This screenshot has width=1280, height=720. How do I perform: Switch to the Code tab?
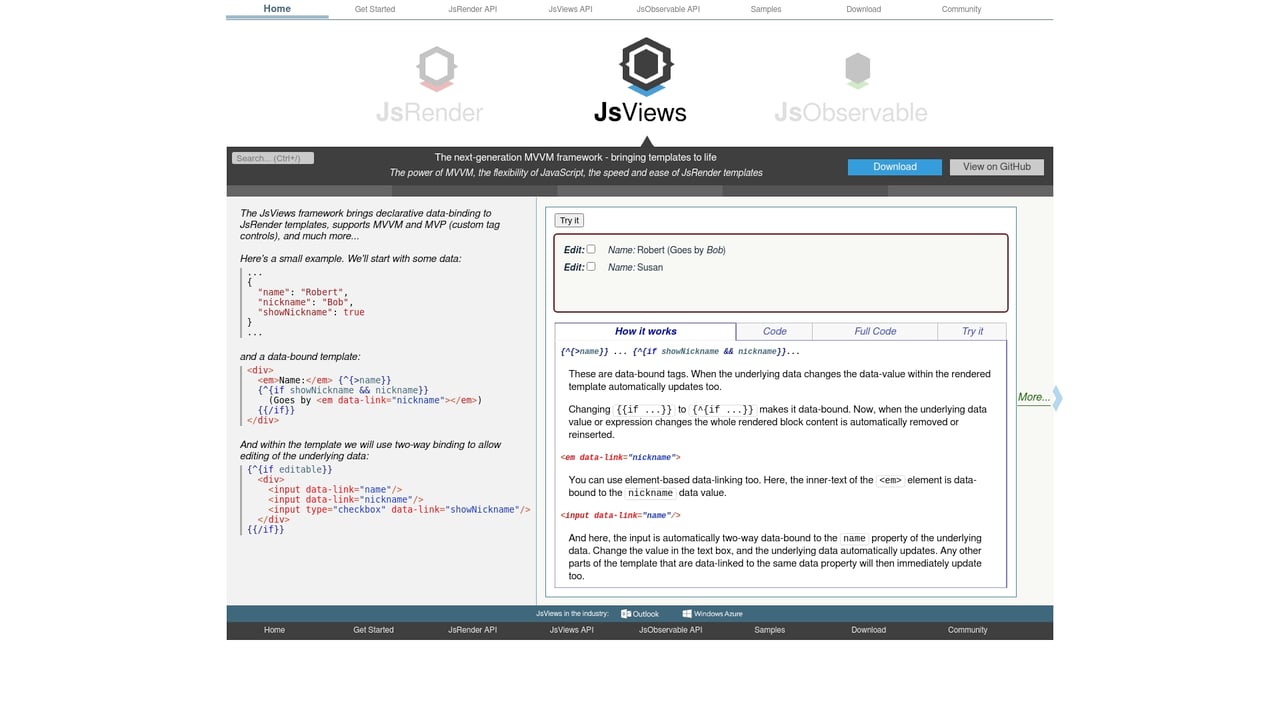coord(774,331)
